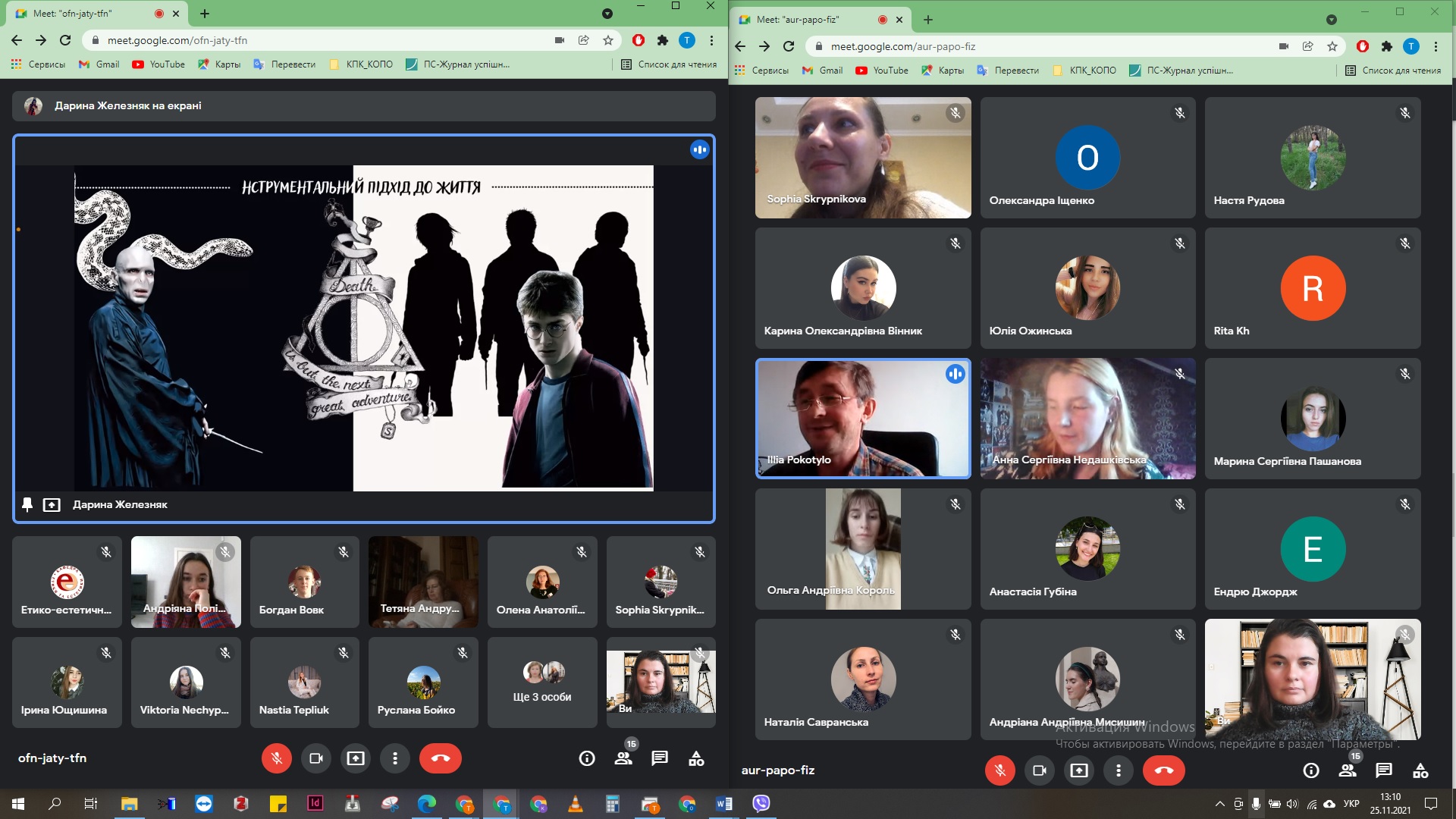Leave the ofn-jaty-tfn call
This screenshot has width=1456, height=819.
441,758
